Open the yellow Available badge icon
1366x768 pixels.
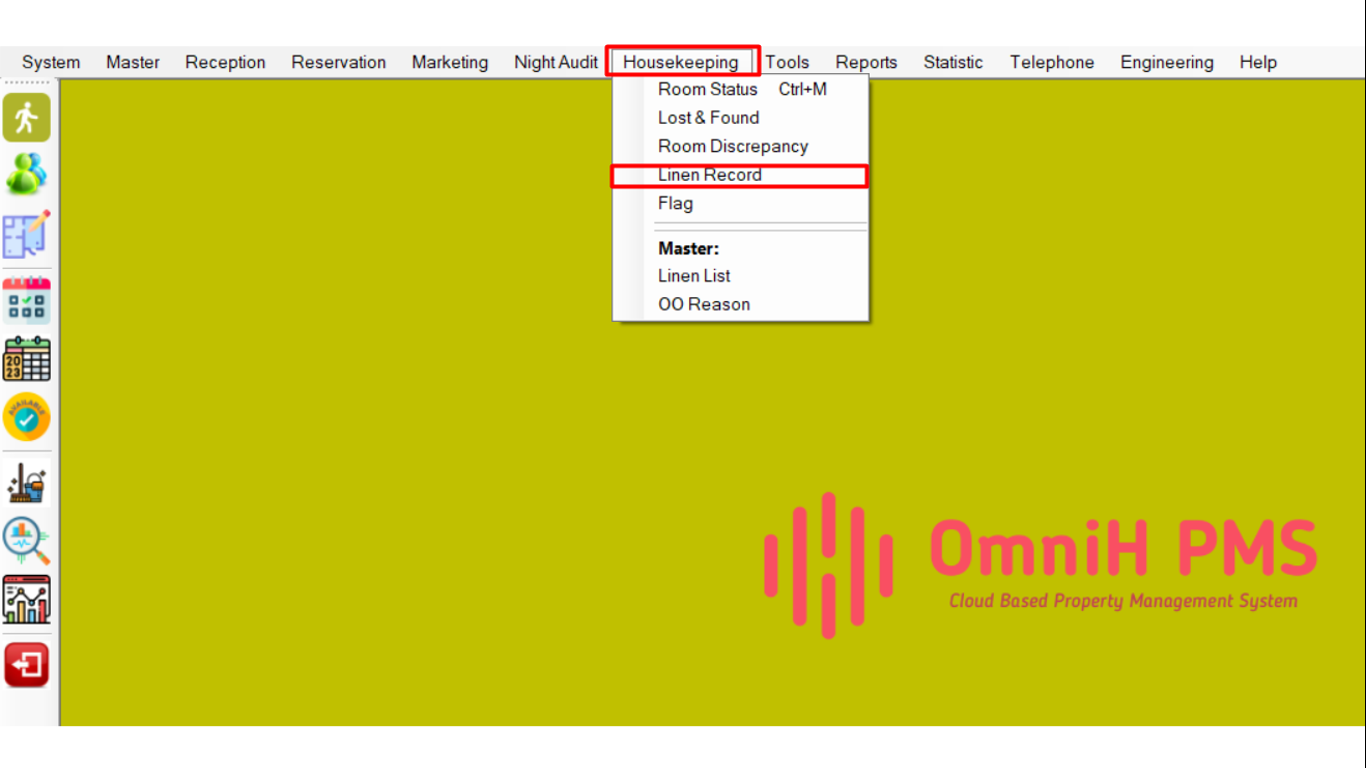27,418
